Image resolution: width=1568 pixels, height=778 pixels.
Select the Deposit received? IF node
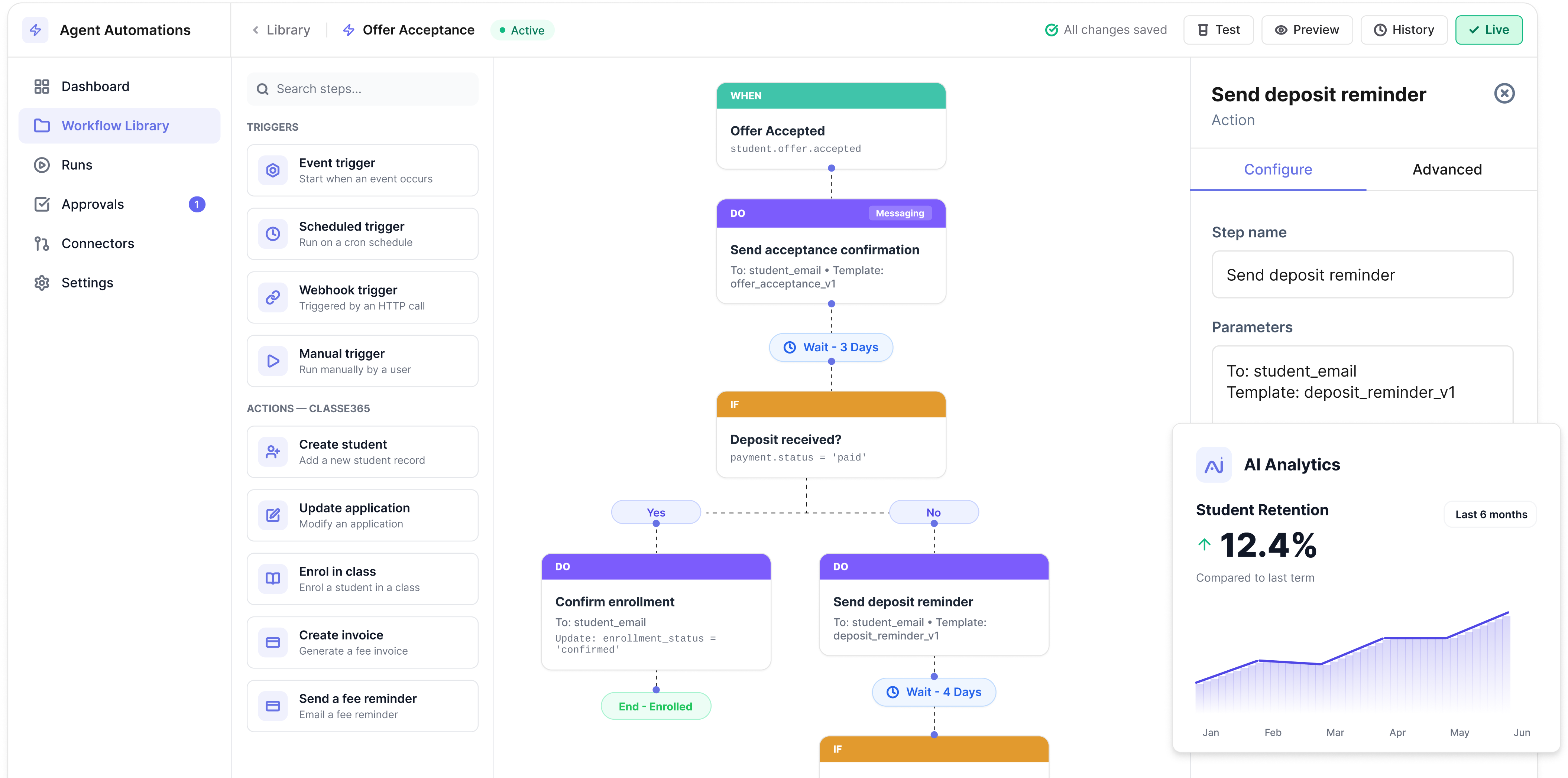coord(831,434)
